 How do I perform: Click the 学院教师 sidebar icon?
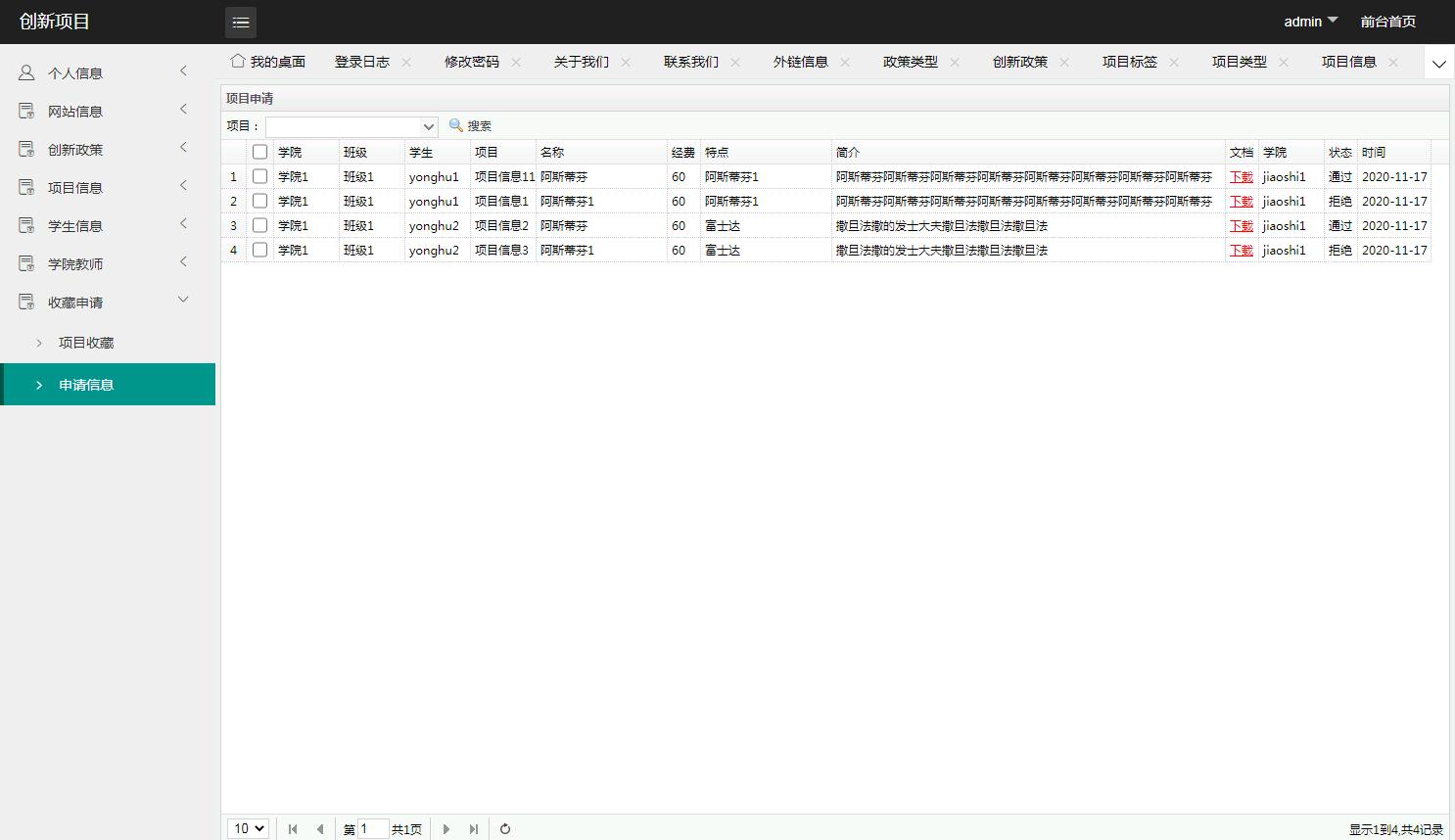coord(26,263)
